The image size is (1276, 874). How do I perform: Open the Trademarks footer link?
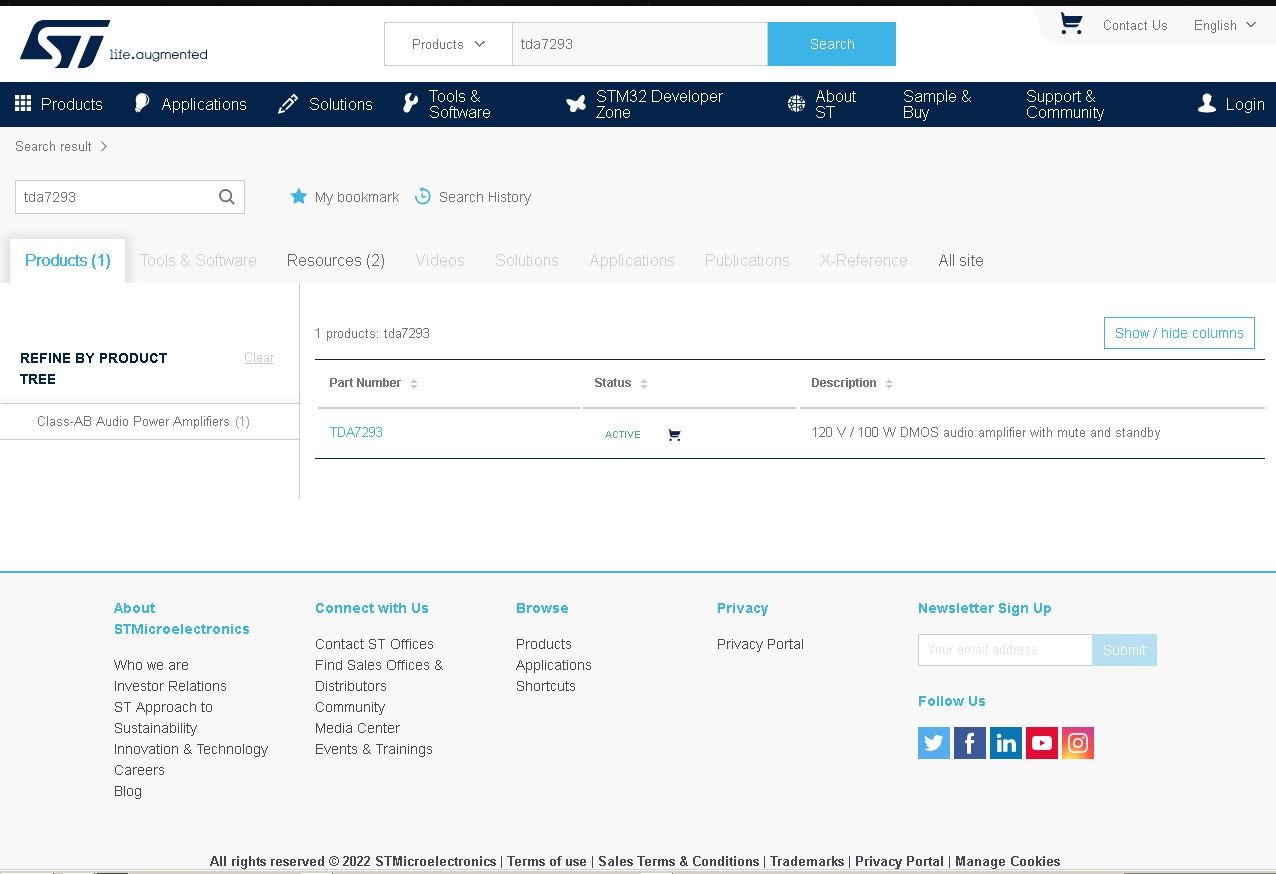coord(807,861)
